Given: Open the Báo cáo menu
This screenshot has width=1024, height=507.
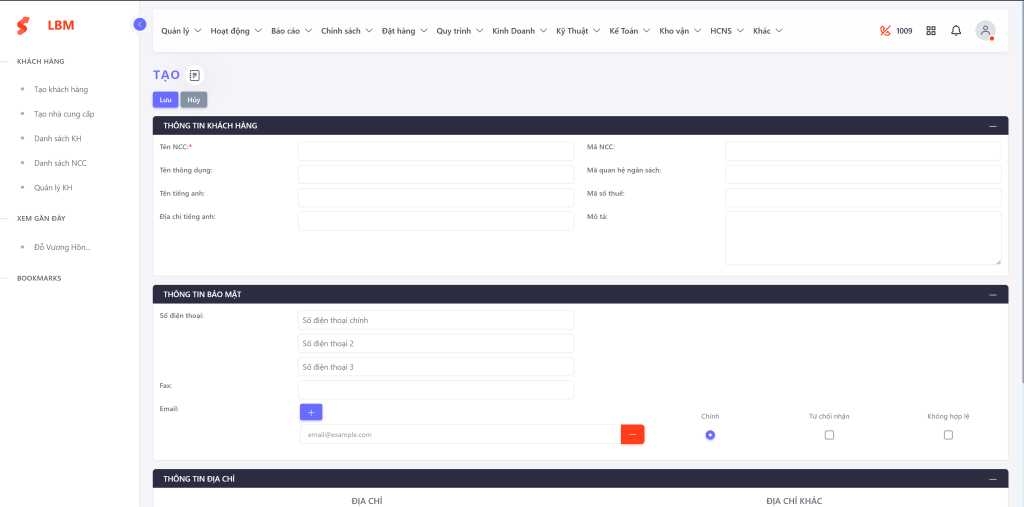Looking at the screenshot, I should [290, 31].
